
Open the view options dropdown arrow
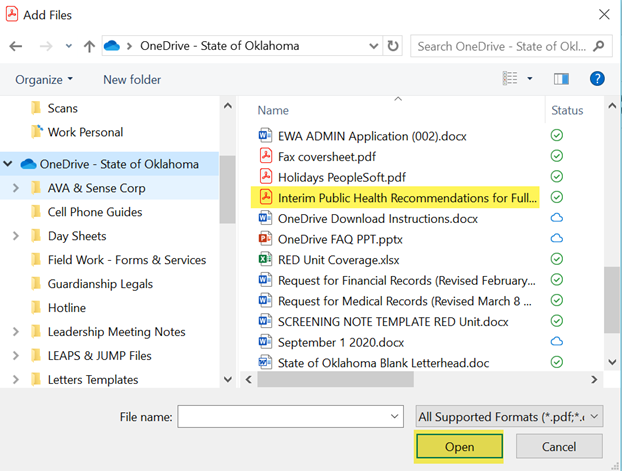tap(530, 79)
